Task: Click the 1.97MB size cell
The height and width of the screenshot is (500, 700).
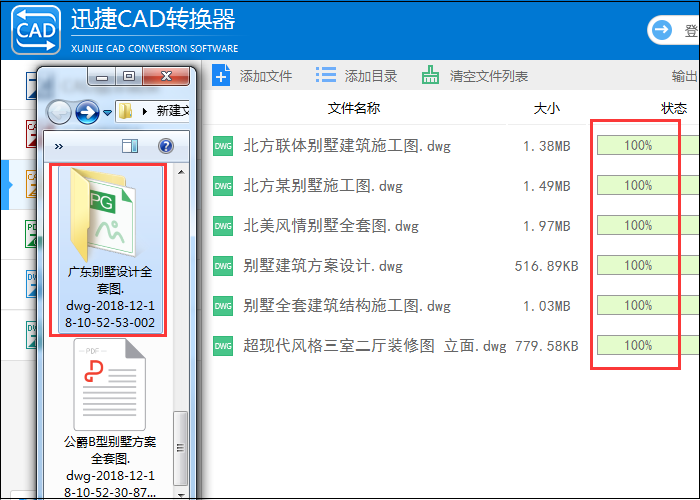Action: pos(547,226)
